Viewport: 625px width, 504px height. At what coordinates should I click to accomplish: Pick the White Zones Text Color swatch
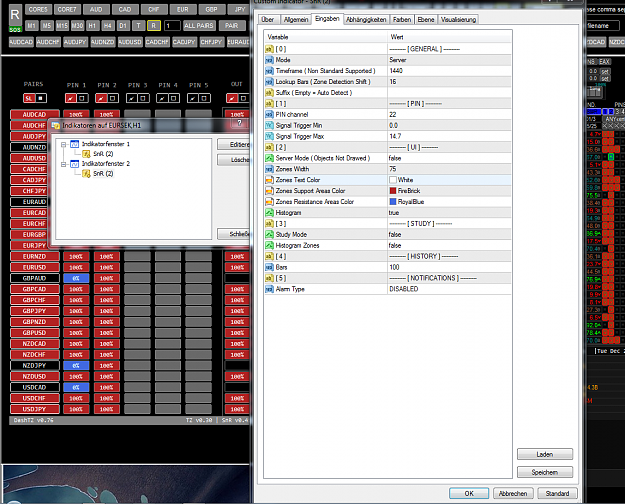point(393,180)
